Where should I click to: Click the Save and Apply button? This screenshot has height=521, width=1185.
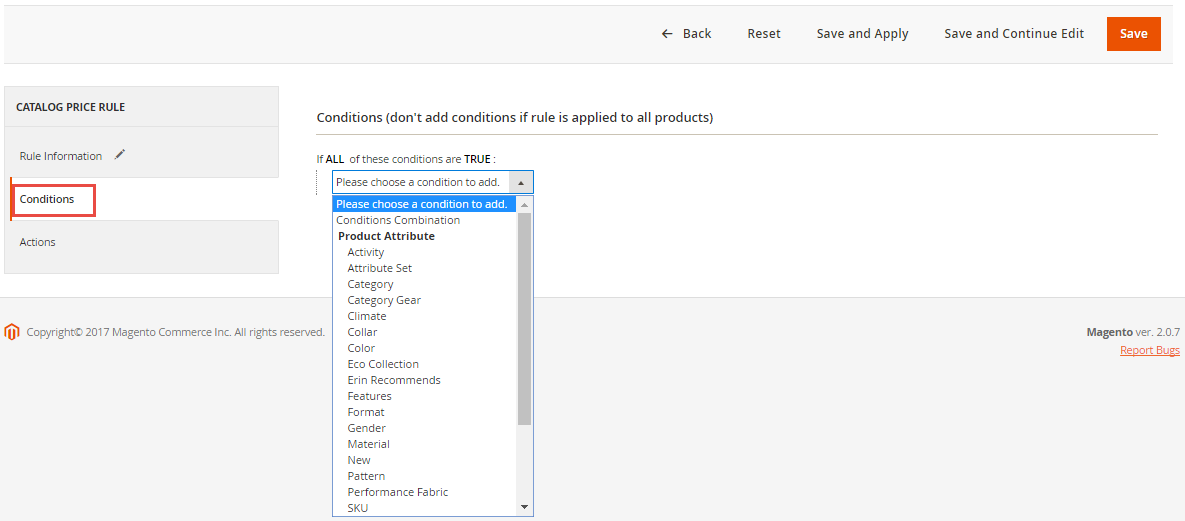[x=862, y=34]
